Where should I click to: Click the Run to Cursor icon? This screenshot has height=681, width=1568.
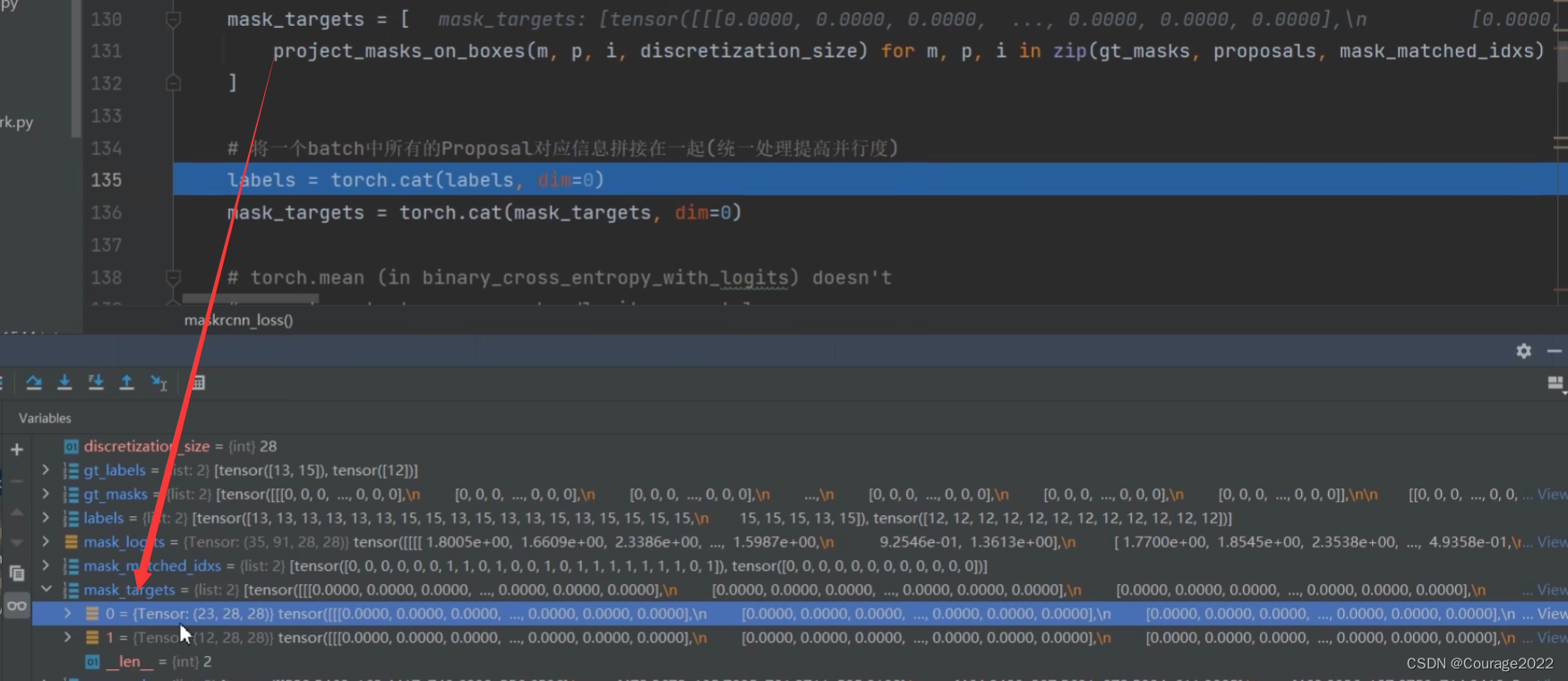(x=159, y=383)
